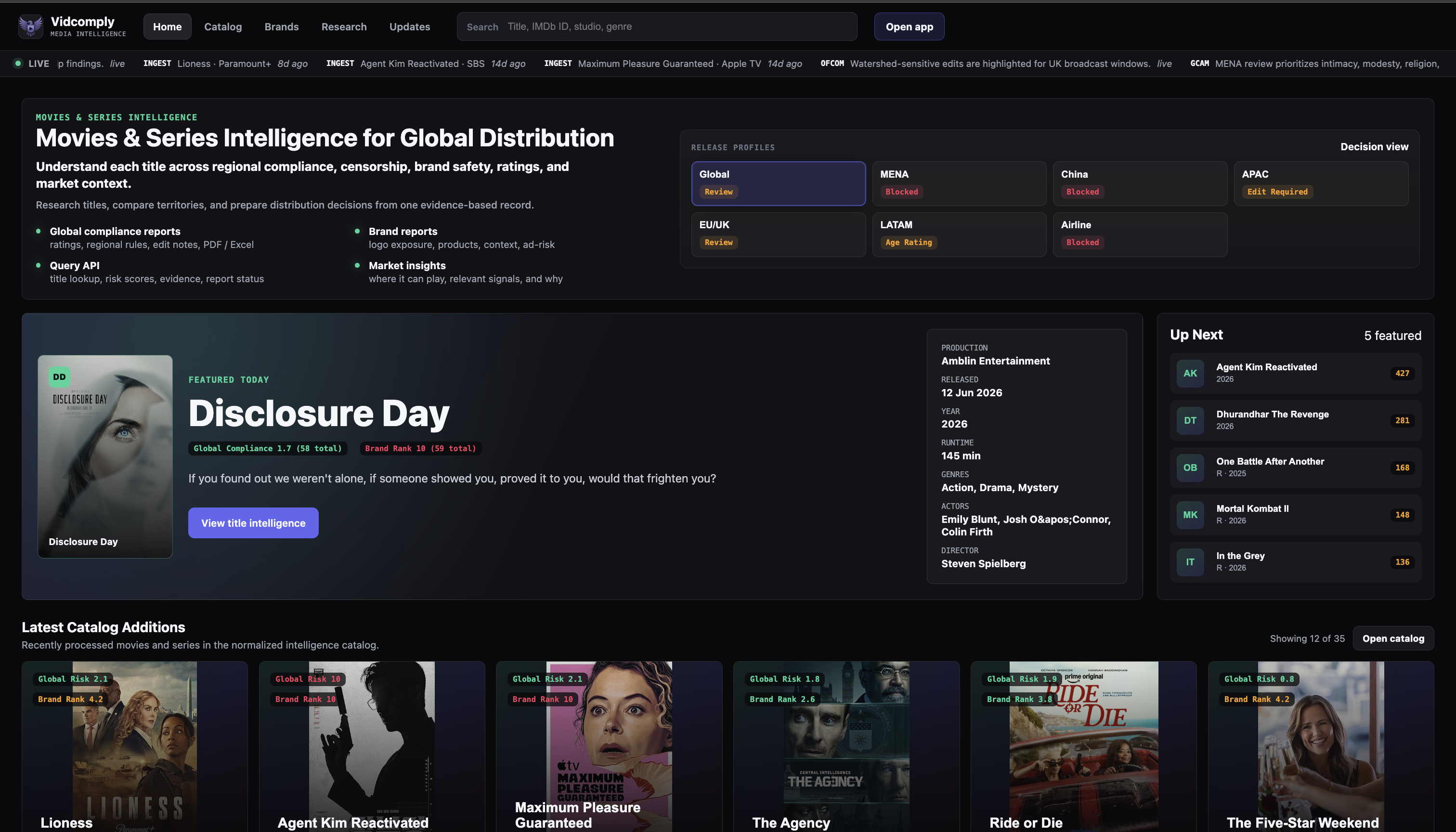The image size is (1456, 832).
Task: Open the Agent Kim Reactivated catalog card
Action: point(372,746)
